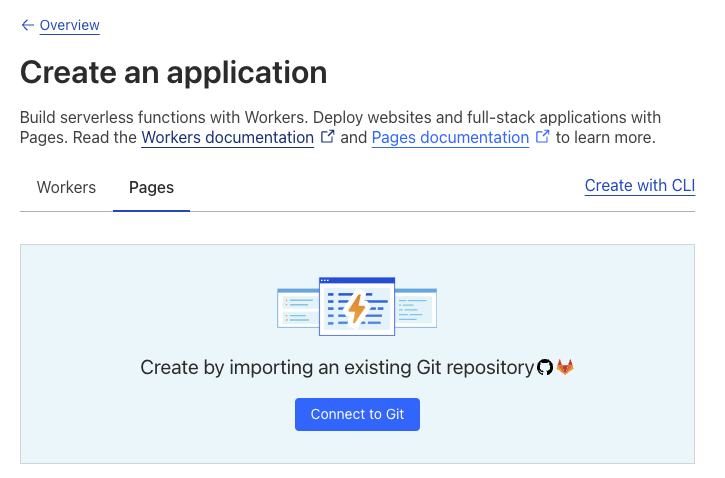Switch to the Workers tab

(67, 187)
